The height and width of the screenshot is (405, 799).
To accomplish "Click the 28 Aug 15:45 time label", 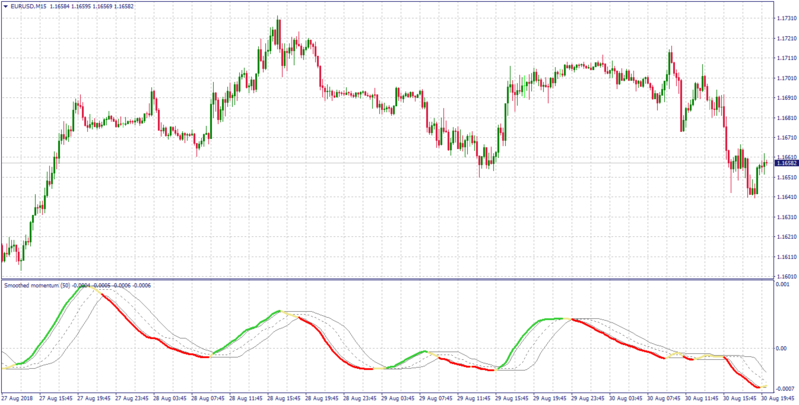I will click(285, 399).
